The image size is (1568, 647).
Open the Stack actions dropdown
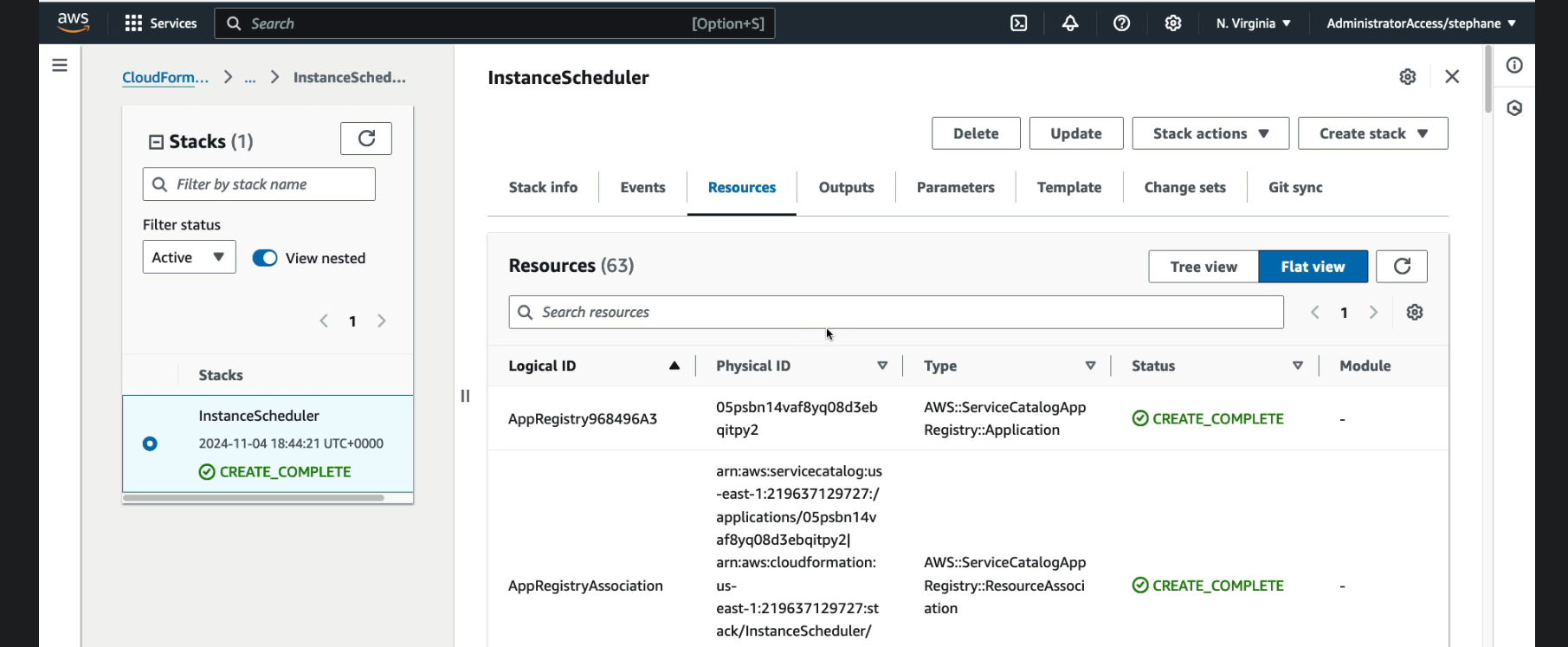click(1210, 133)
